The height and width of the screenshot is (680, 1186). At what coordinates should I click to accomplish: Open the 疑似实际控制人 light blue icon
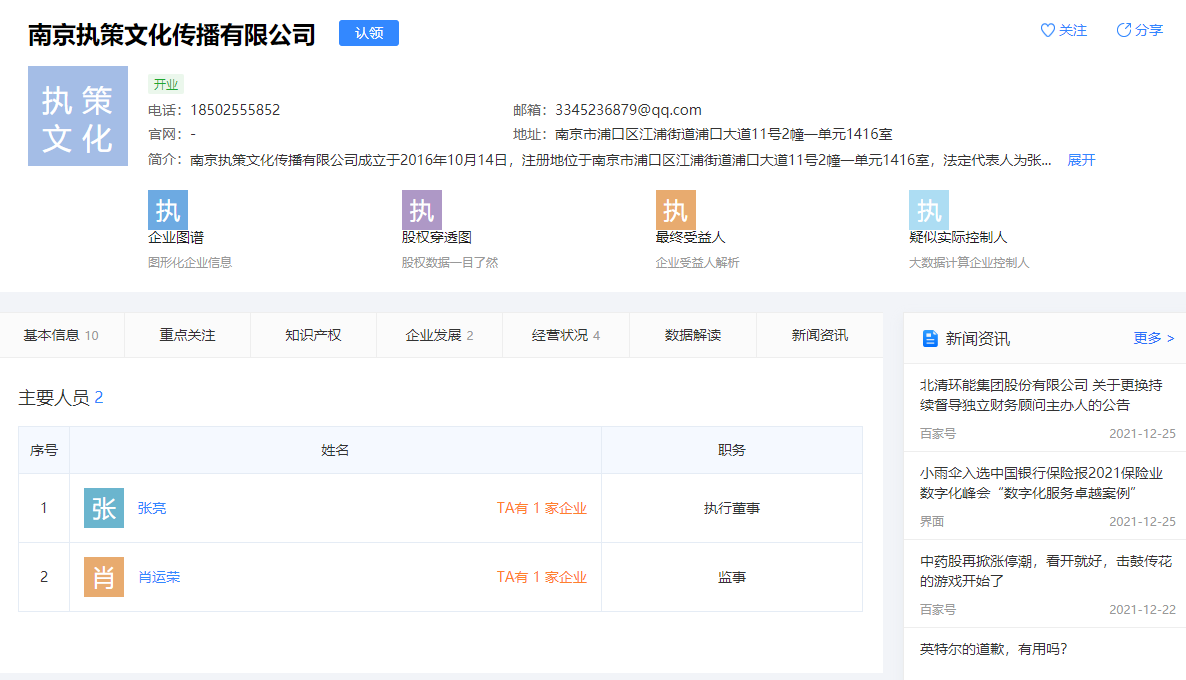point(929,210)
